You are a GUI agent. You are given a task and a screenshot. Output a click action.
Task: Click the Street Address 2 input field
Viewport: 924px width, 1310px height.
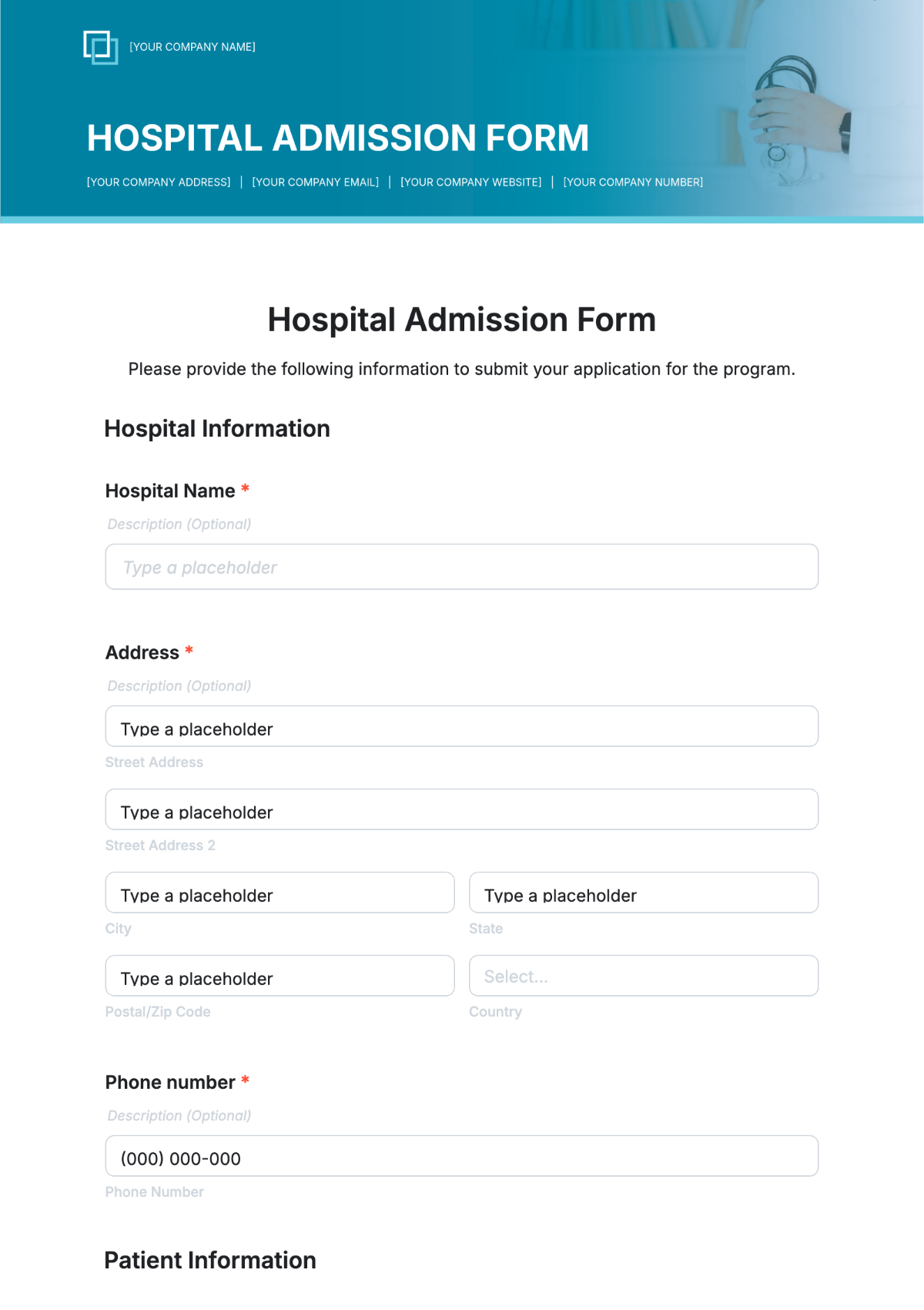tap(461, 809)
